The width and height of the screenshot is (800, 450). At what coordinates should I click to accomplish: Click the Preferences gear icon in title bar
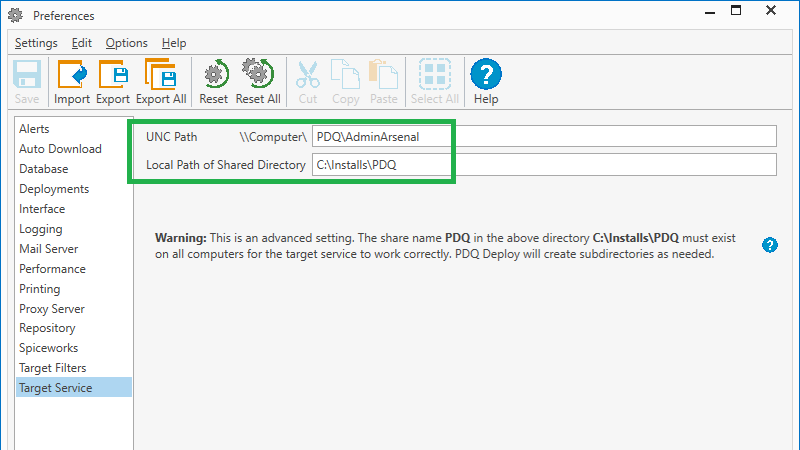click(17, 16)
